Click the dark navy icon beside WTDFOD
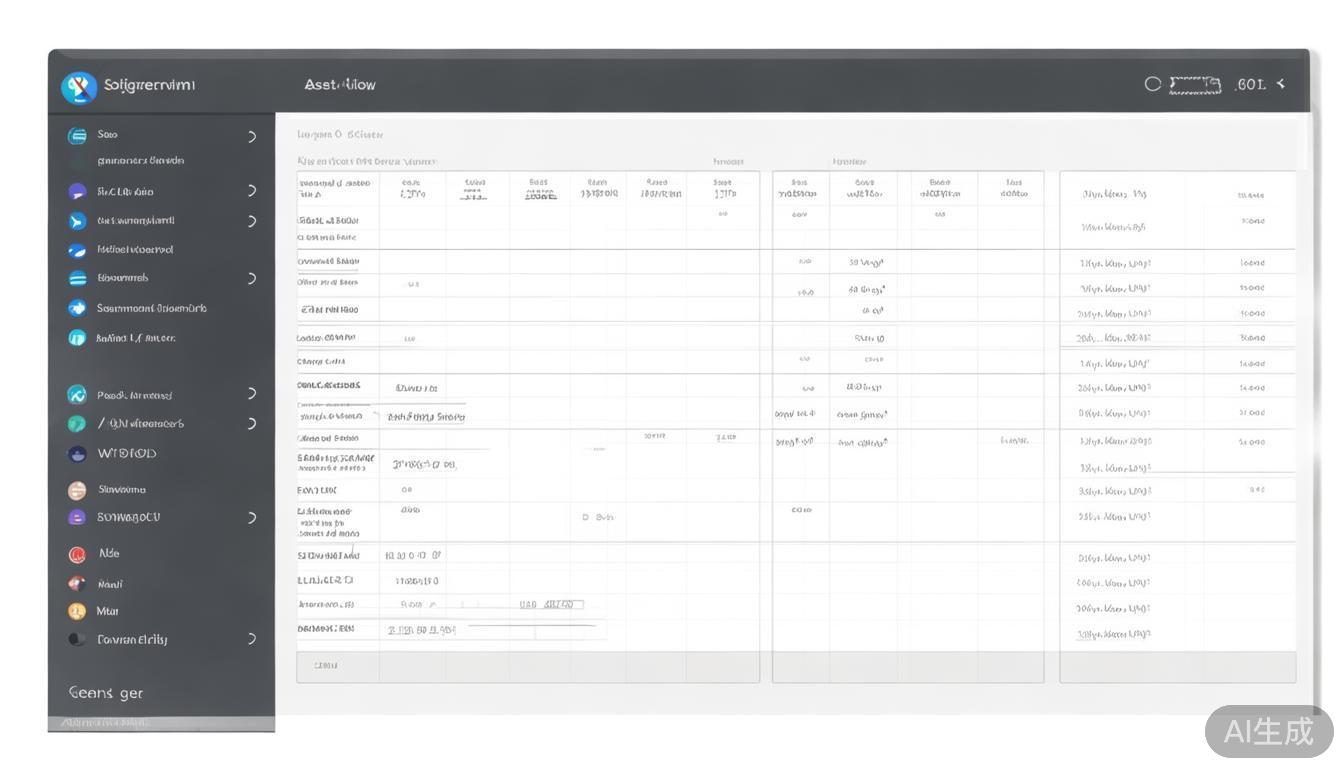Screen dimensions: 1344x768 click(77, 454)
